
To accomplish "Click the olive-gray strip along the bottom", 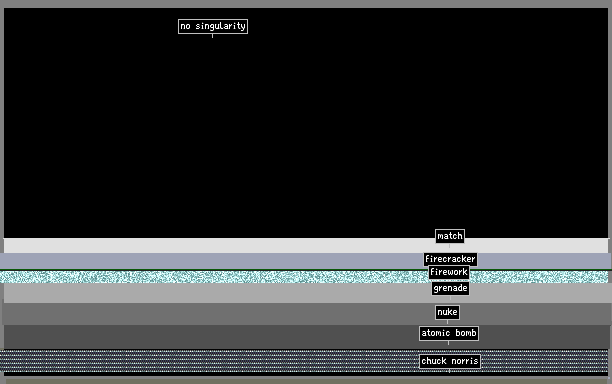I will click(307, 380).
